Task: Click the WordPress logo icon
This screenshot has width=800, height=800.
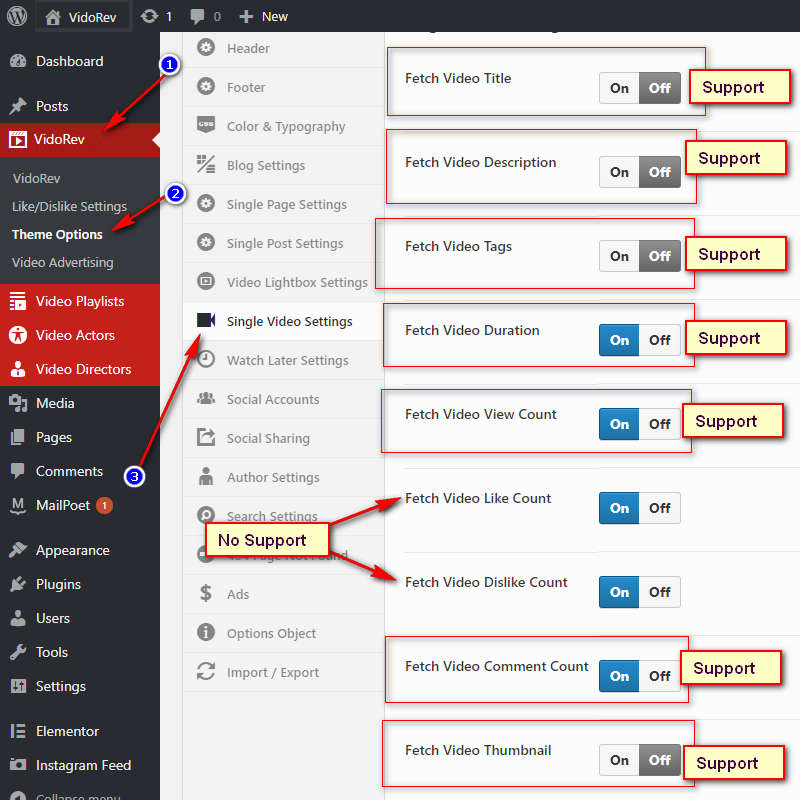Action: pyautogui.click(x=17, y=16)
